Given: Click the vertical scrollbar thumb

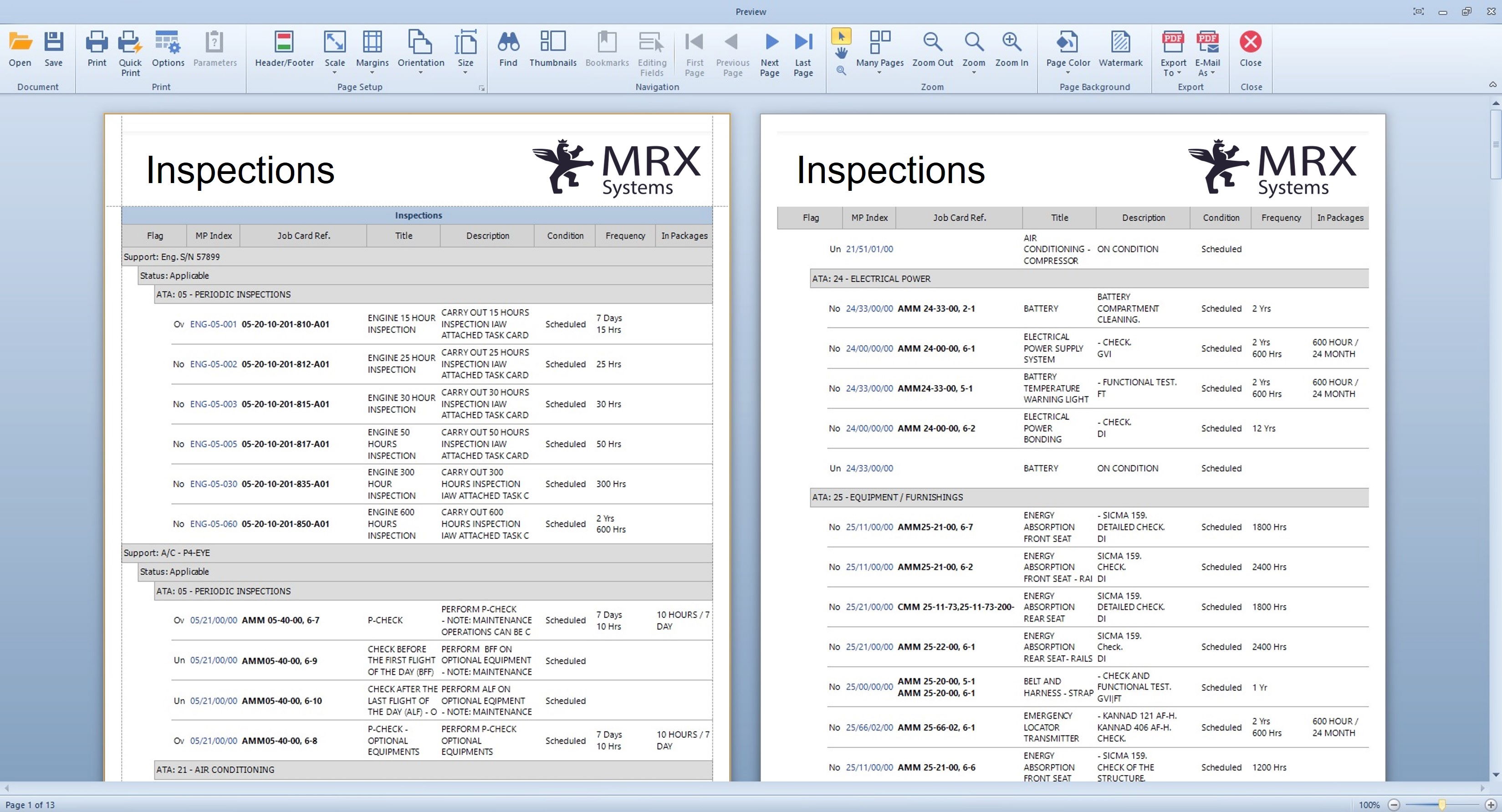Looking at the screenshot, I should pos(1495,144).
